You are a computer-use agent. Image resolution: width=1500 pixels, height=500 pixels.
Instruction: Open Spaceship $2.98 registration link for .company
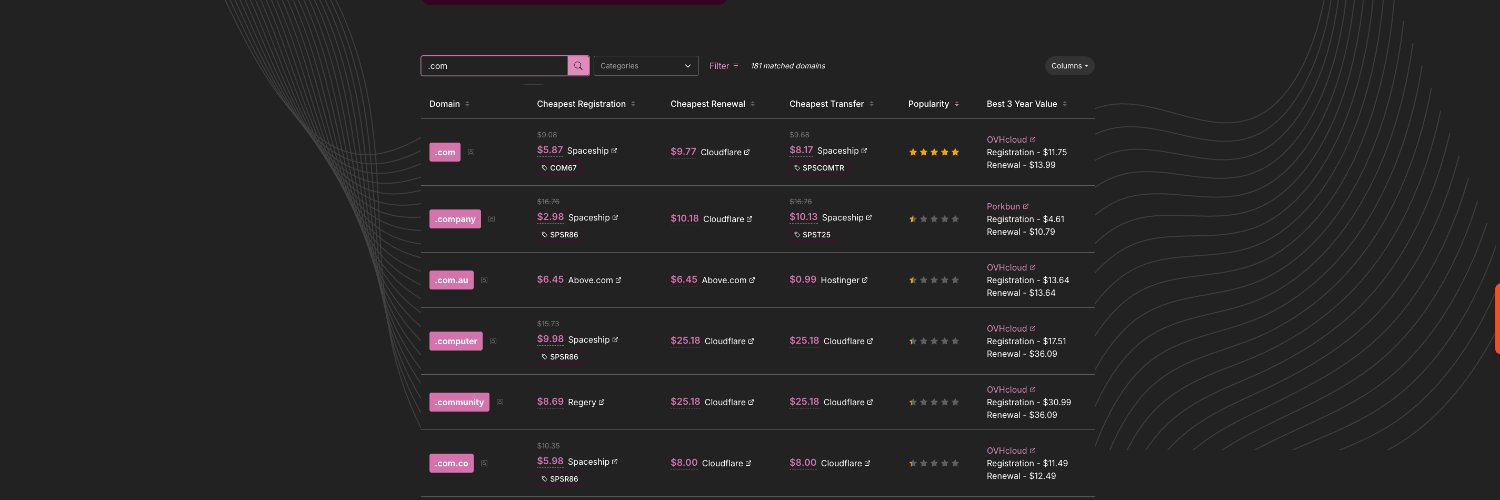pyautogui.click(x=593, y=217)
